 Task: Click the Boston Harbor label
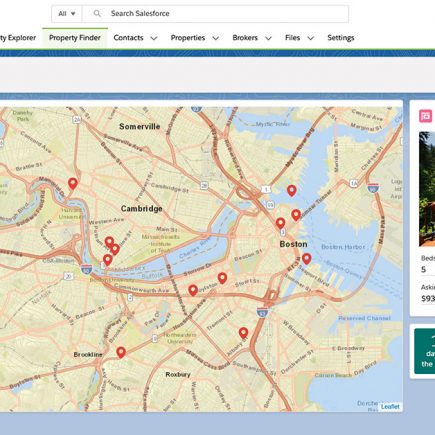[343, 247]
